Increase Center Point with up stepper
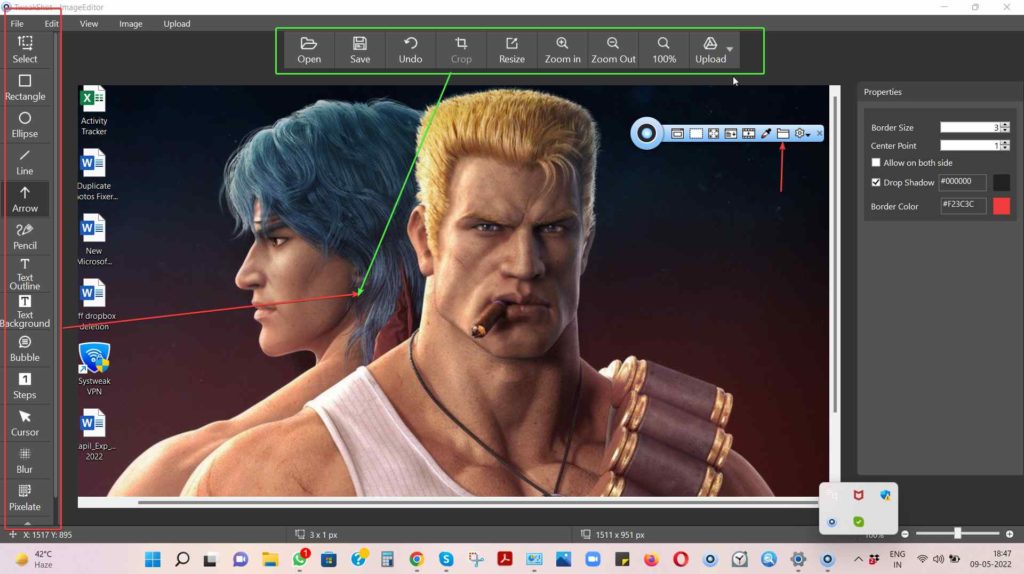This screenshot has width=1024, height=574. [x=1005, y=143]
